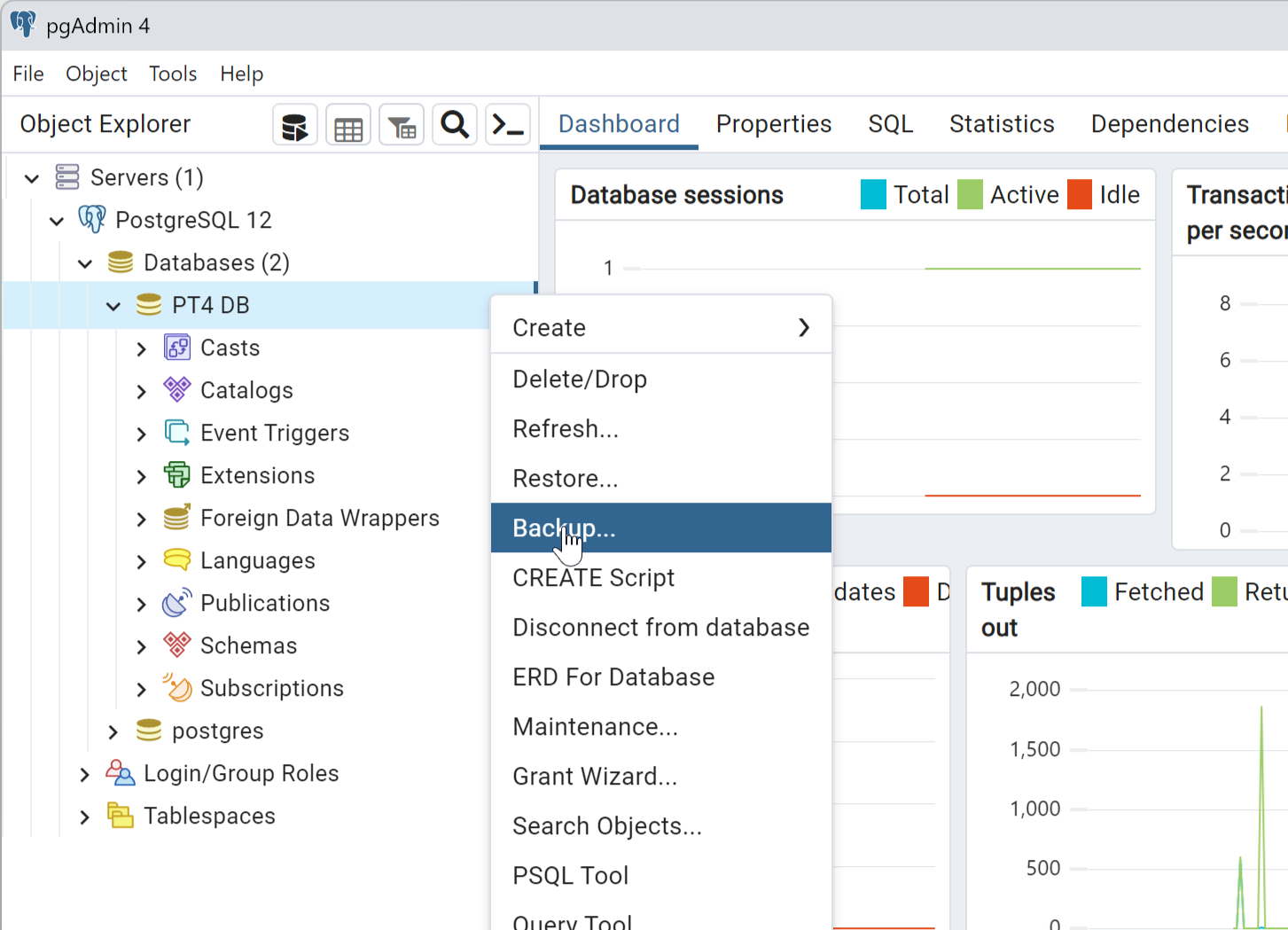Click the pgAdmin elephant logo icon
The width and height of the screenshot is (1288, 930).
coord(23,24)
